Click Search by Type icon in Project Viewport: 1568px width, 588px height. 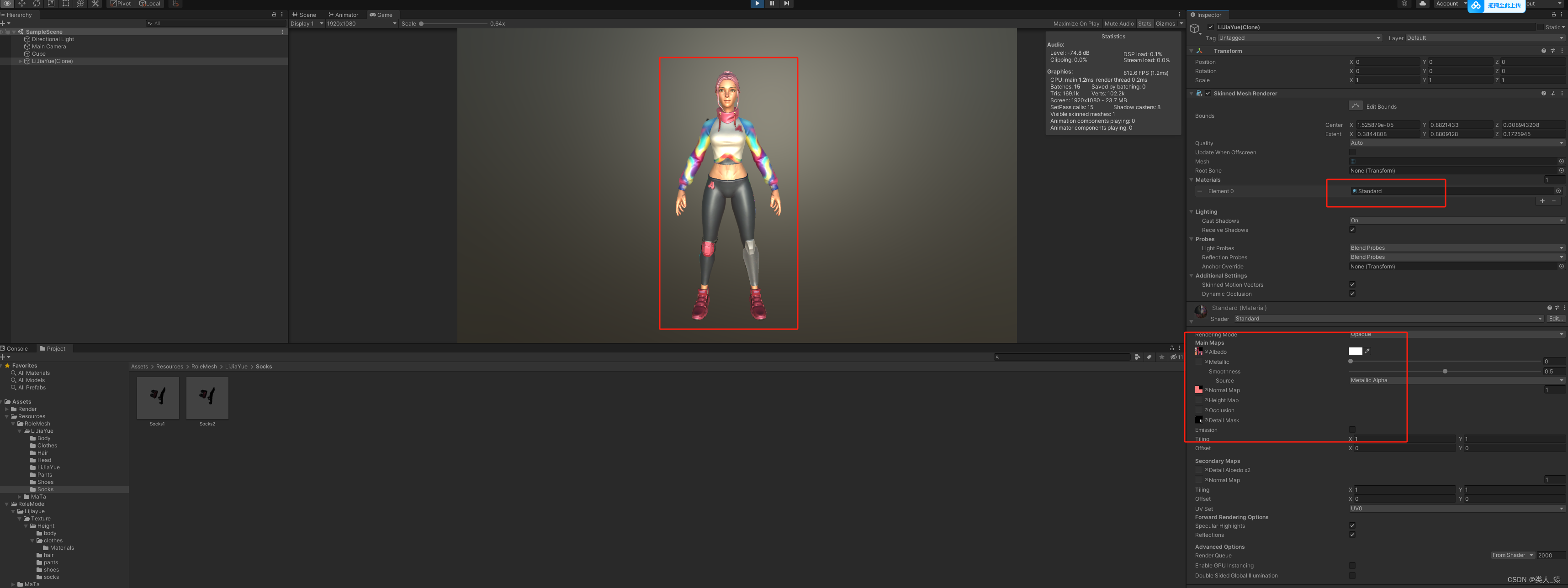[1137, 357]
